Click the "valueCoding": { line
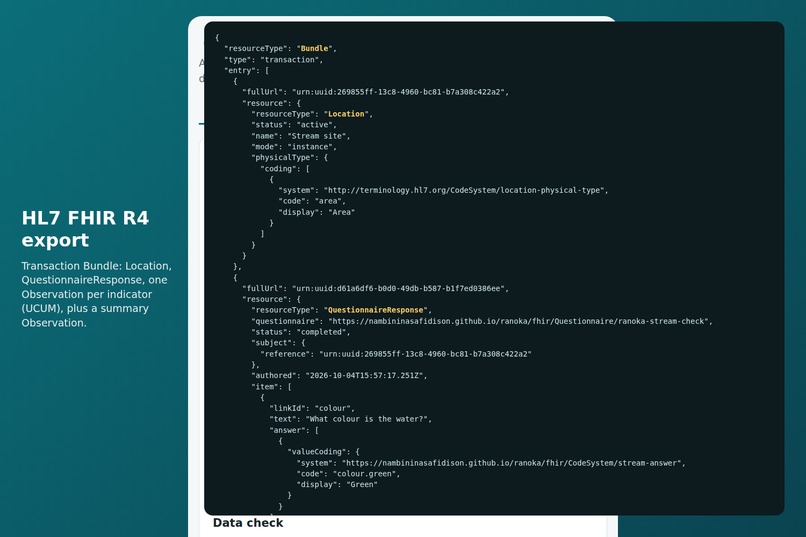This screenshot has height=537, width=806. (x=323, y=452)
